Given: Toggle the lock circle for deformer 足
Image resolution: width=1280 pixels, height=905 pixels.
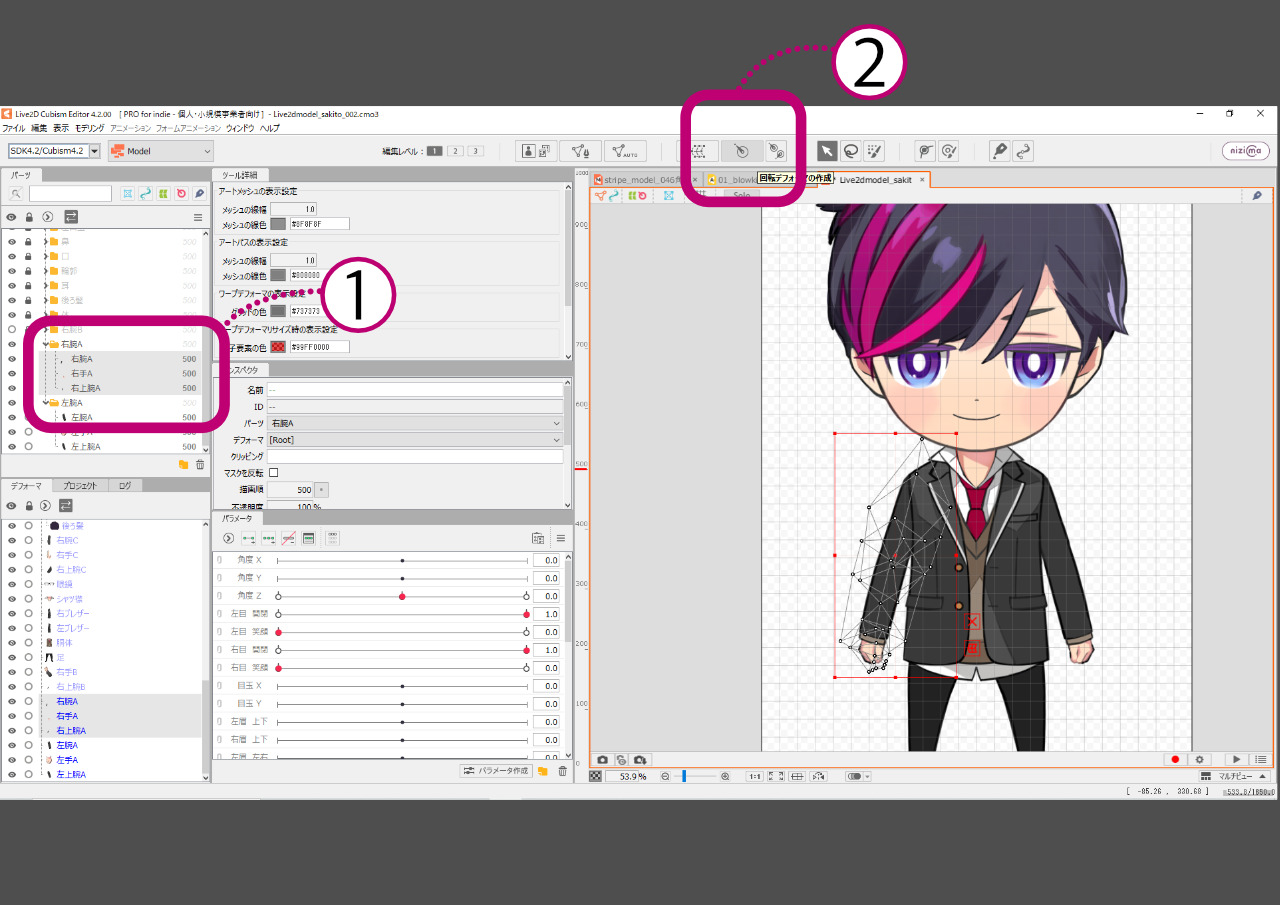Looking at the screenshot, I should pos(29,657).
